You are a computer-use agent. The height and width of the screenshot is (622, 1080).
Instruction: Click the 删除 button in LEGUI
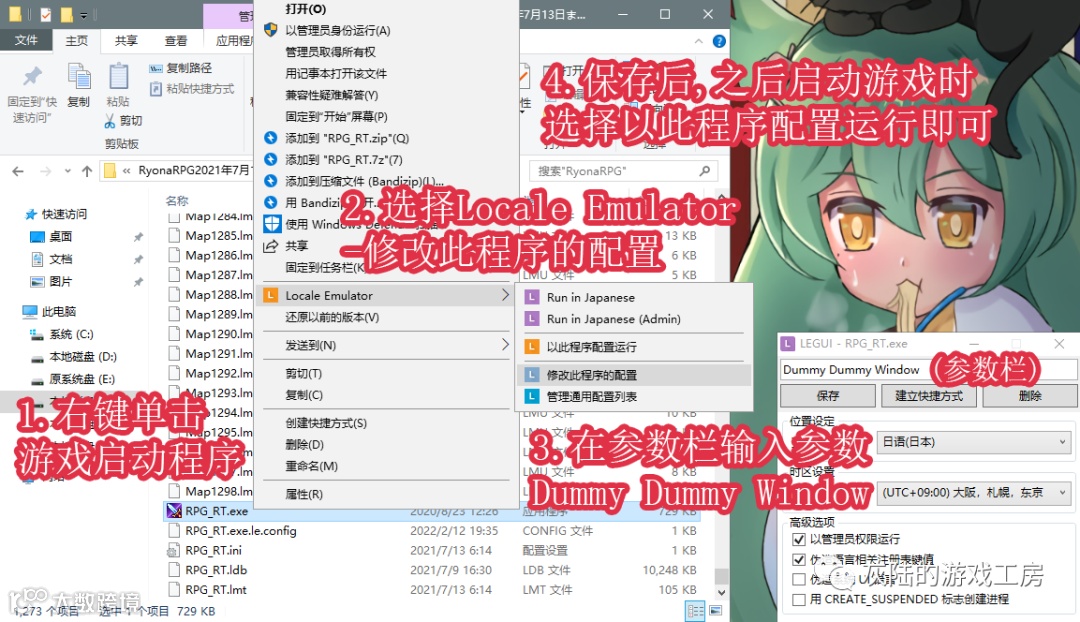click(x=1030, y=395)
